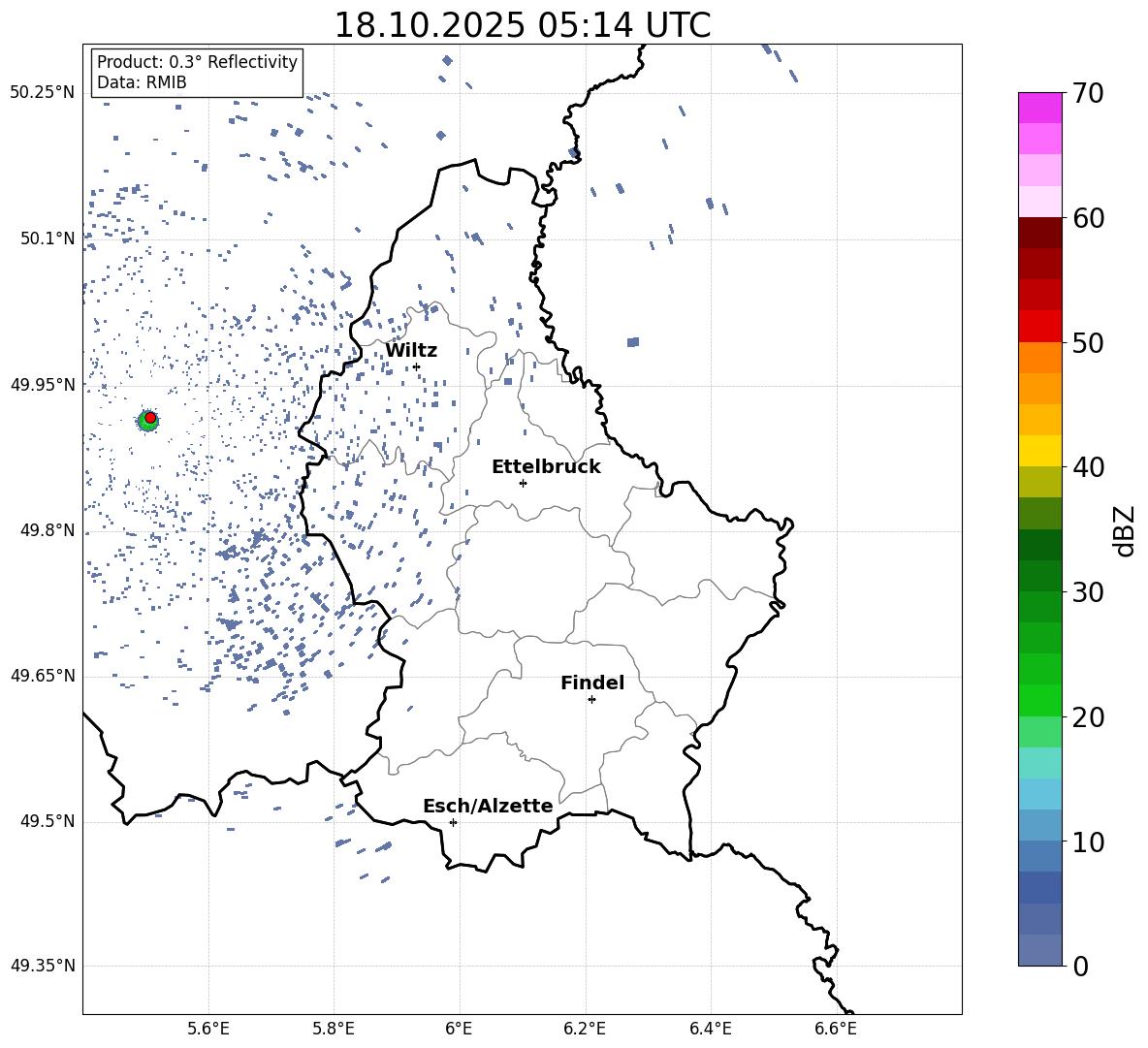Click the cross marker below Findel
1148x1048 pixels.
[x=591, y=700]
